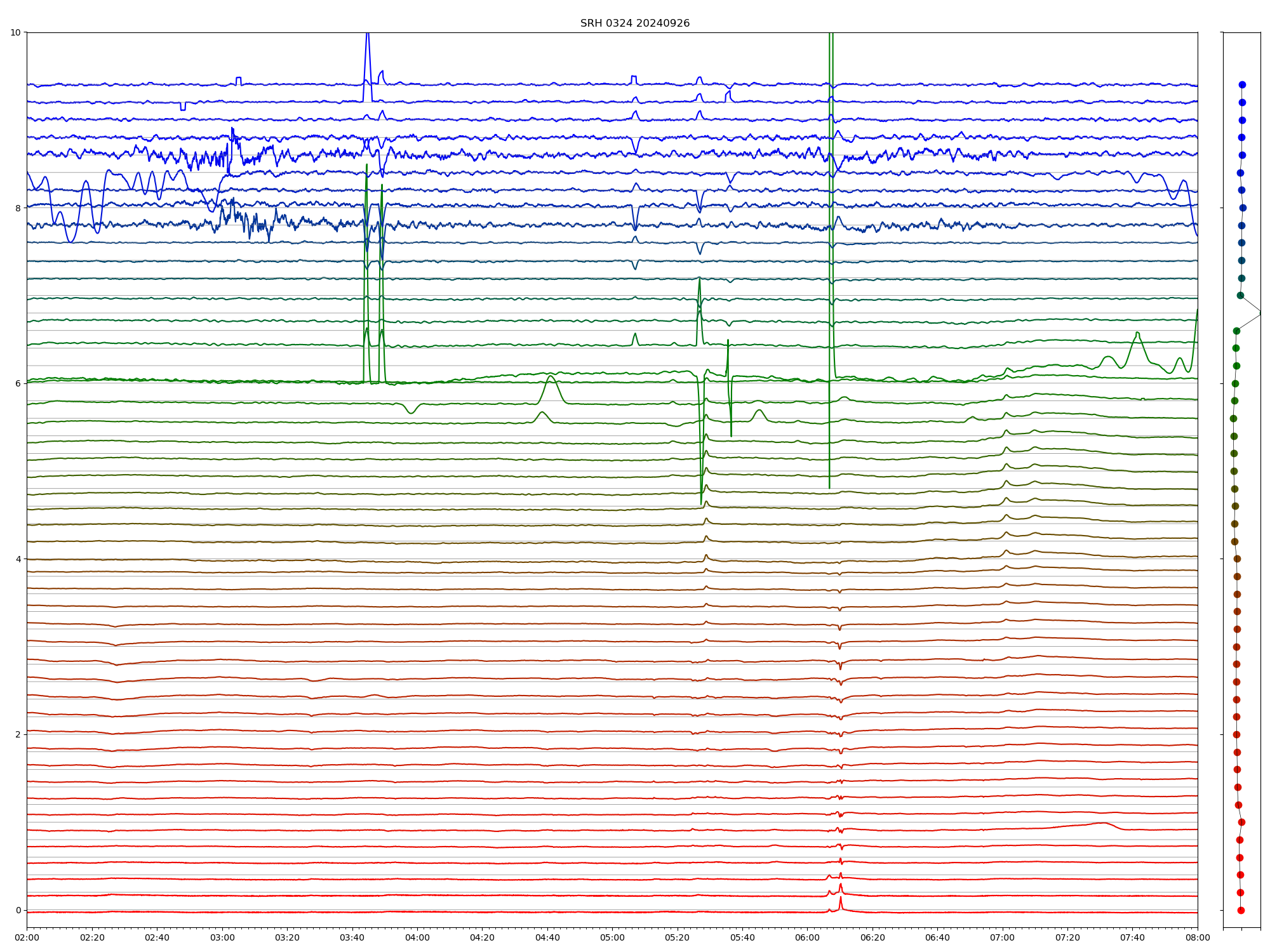Click the 05:20 time axis label

click(x=678, y=937)
